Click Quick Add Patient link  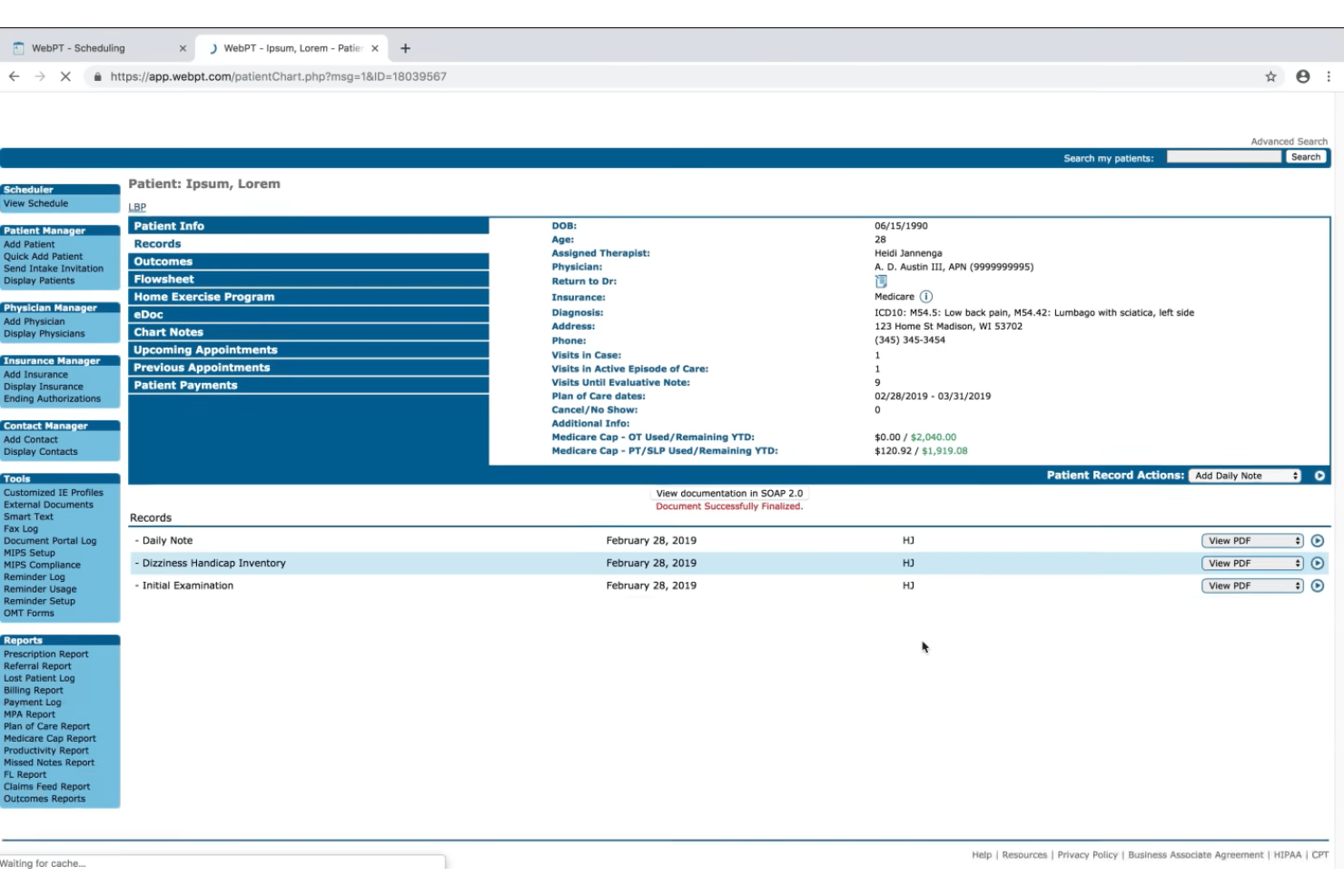(43, 257)
